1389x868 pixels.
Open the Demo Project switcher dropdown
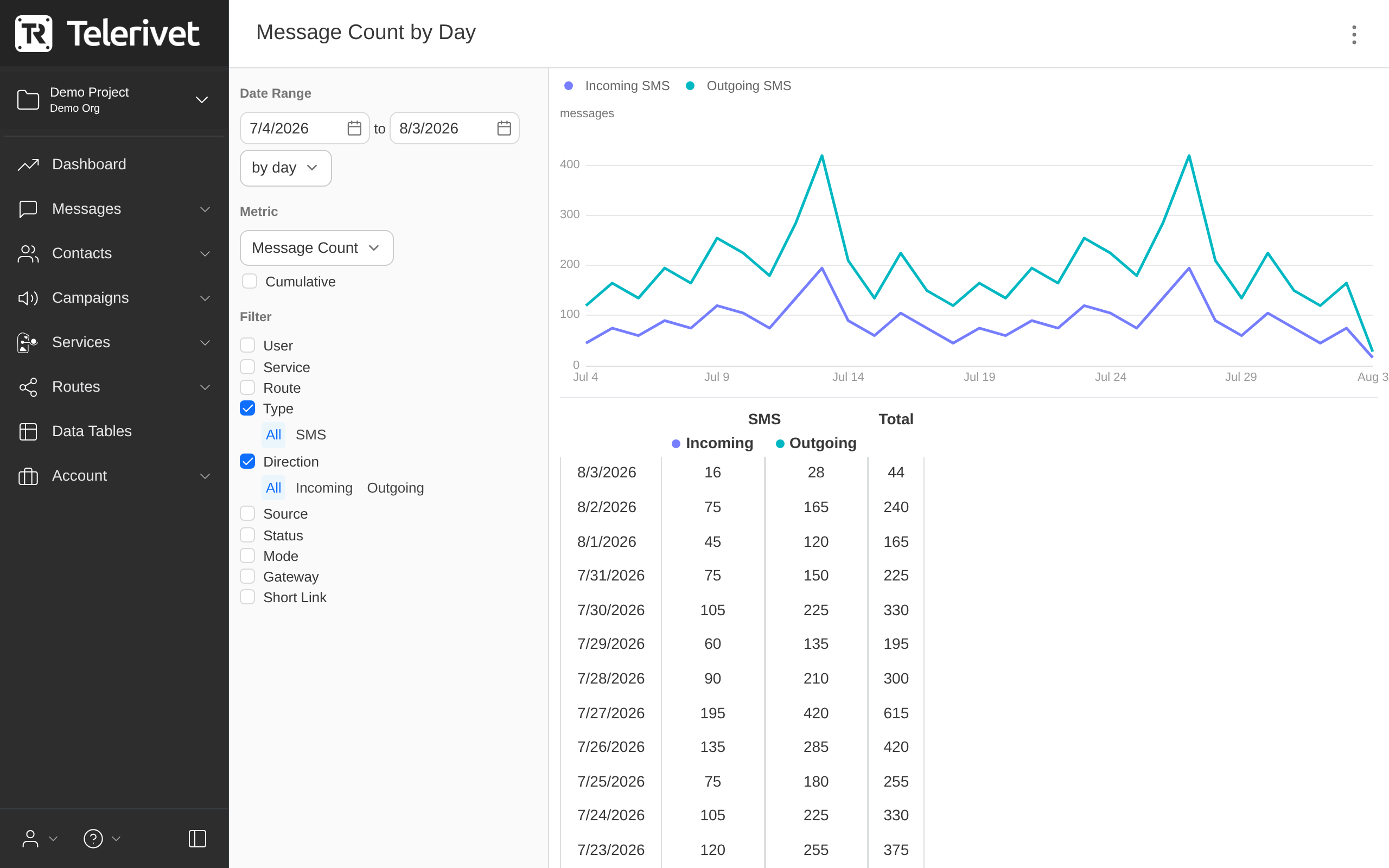pos(202,100)
